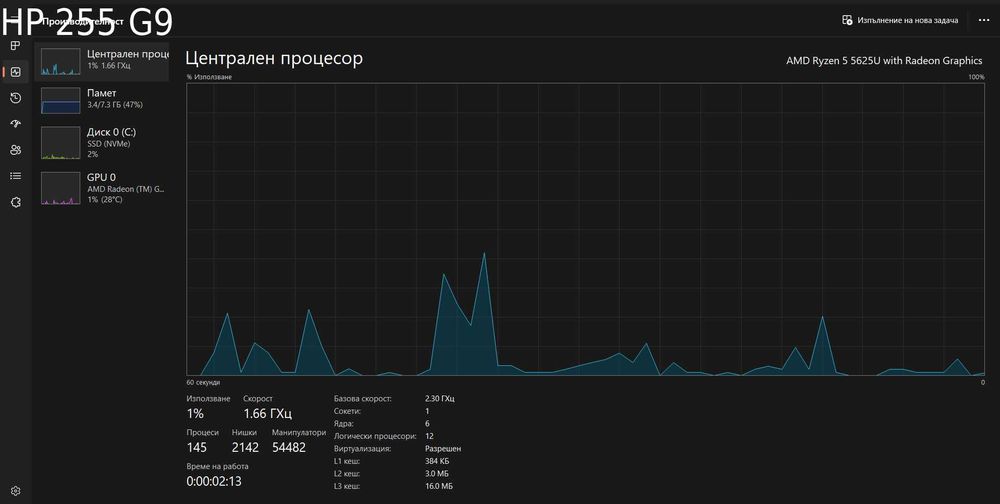The height and width of the screenshot is (504, 1000).
Task: Select 'Диск 0 (C:)' resource entry
Action: tap(102, 142)
